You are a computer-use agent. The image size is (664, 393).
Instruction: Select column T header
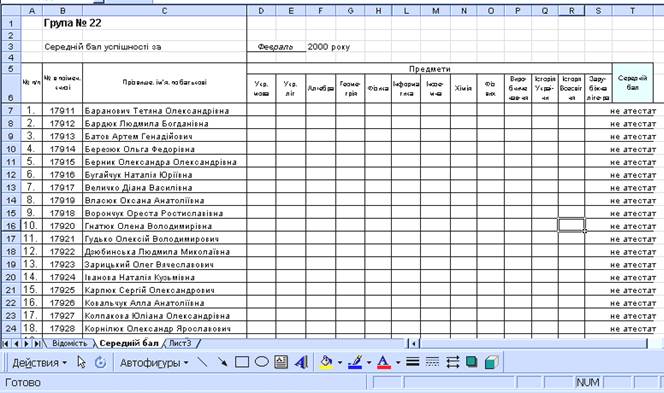coord(632,11)
